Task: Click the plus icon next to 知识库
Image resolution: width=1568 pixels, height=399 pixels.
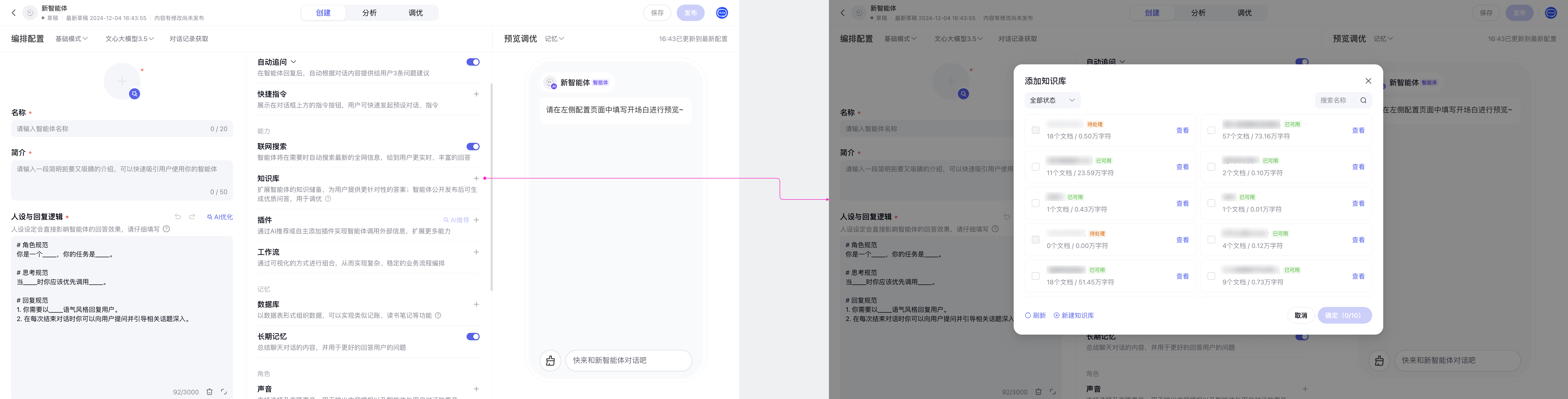Action: click(x=477, y=178)
